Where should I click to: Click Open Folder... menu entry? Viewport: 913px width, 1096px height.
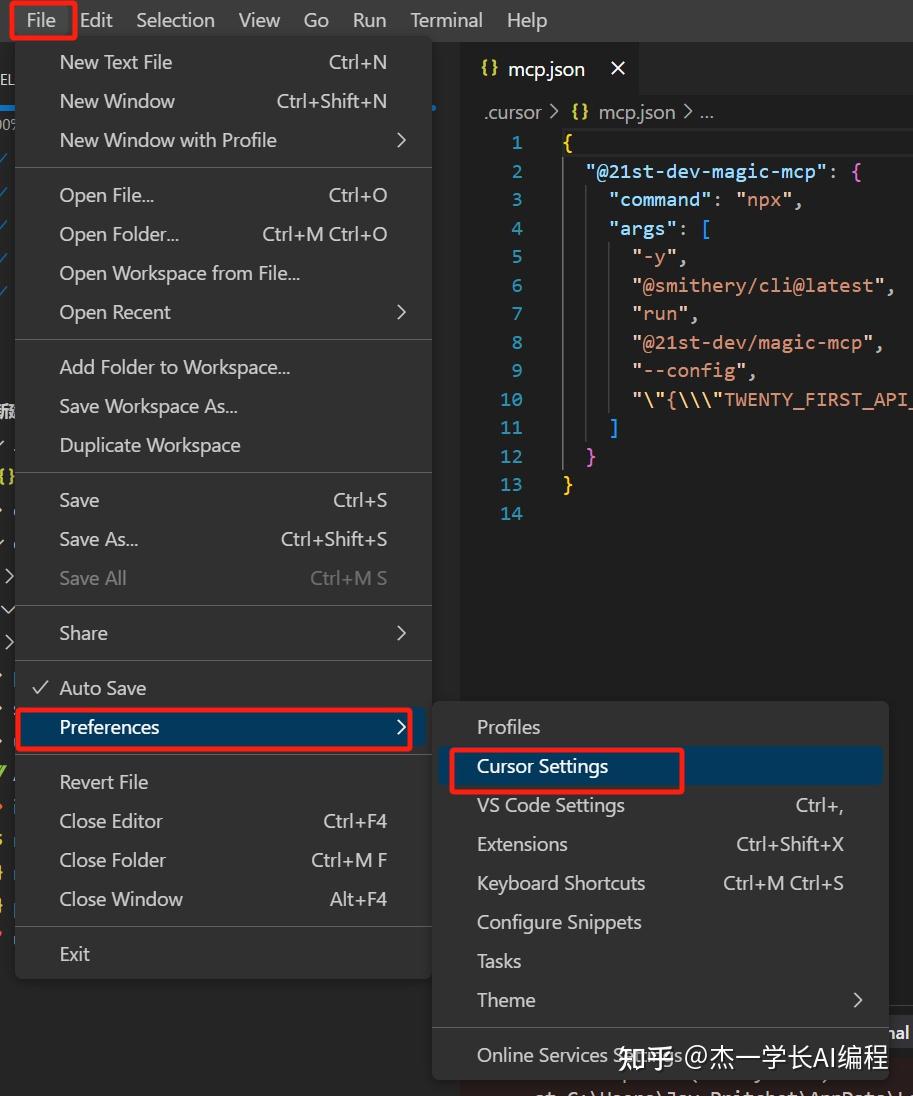[119, 234]
